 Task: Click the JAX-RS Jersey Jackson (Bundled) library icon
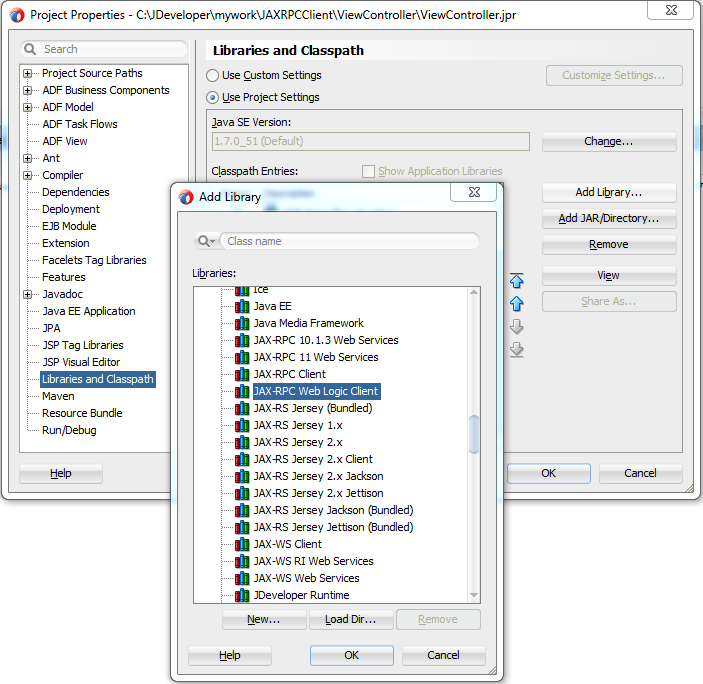pyautogui.click(x=242, y=510)
